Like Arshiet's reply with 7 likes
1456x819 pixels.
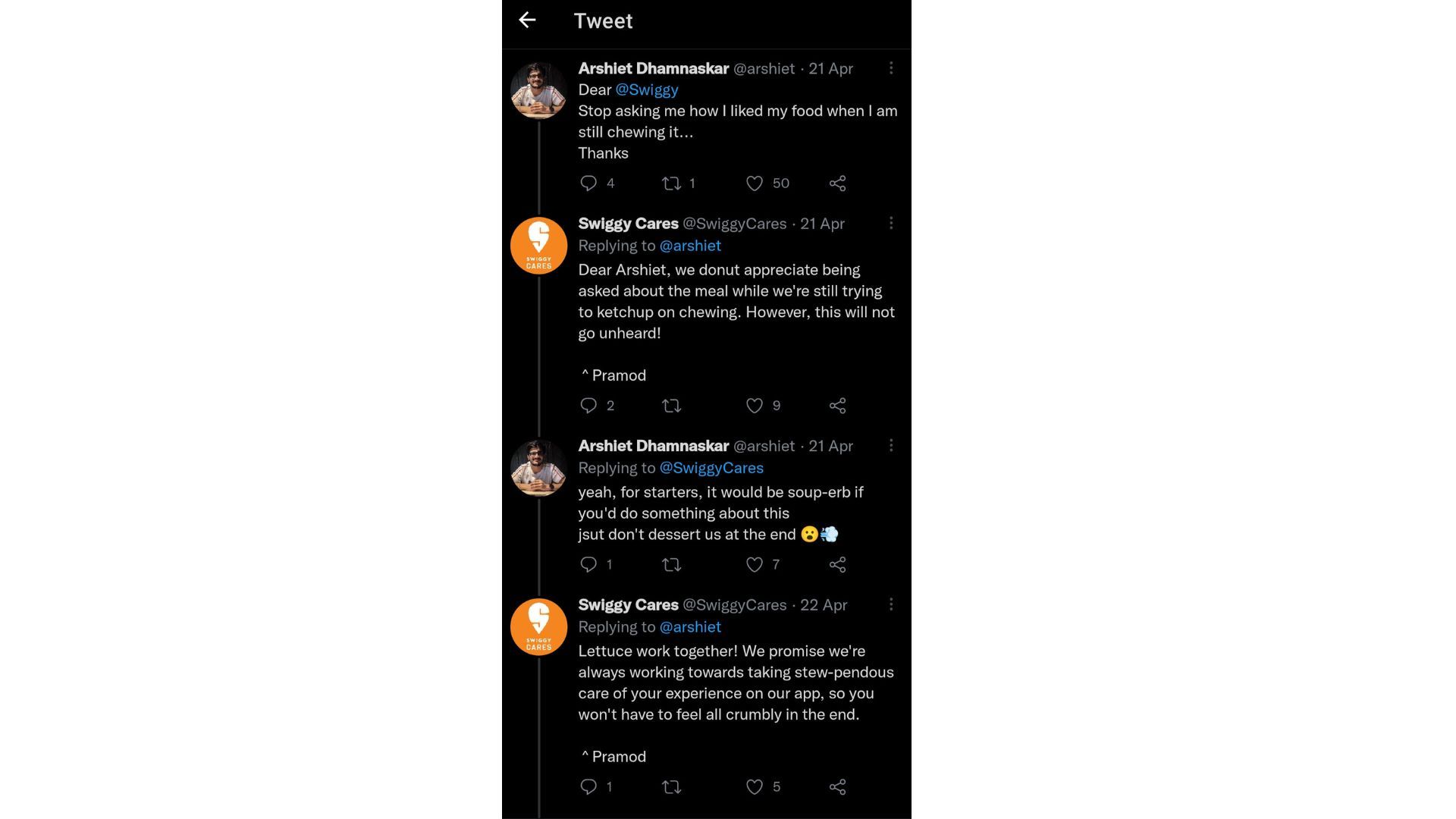755,564
